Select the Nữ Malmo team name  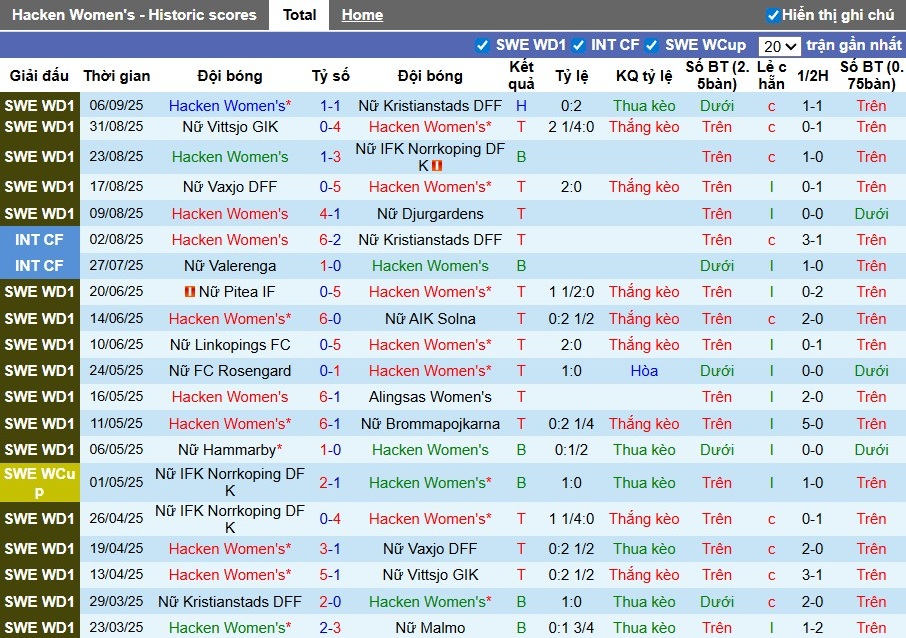pyautogui.click(x=430, y=627)
